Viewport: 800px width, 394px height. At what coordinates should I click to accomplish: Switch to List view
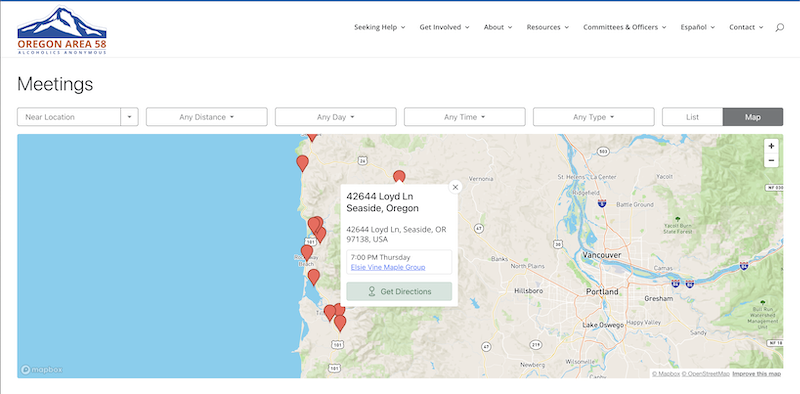pyautogui.click(x=692, y=117)
